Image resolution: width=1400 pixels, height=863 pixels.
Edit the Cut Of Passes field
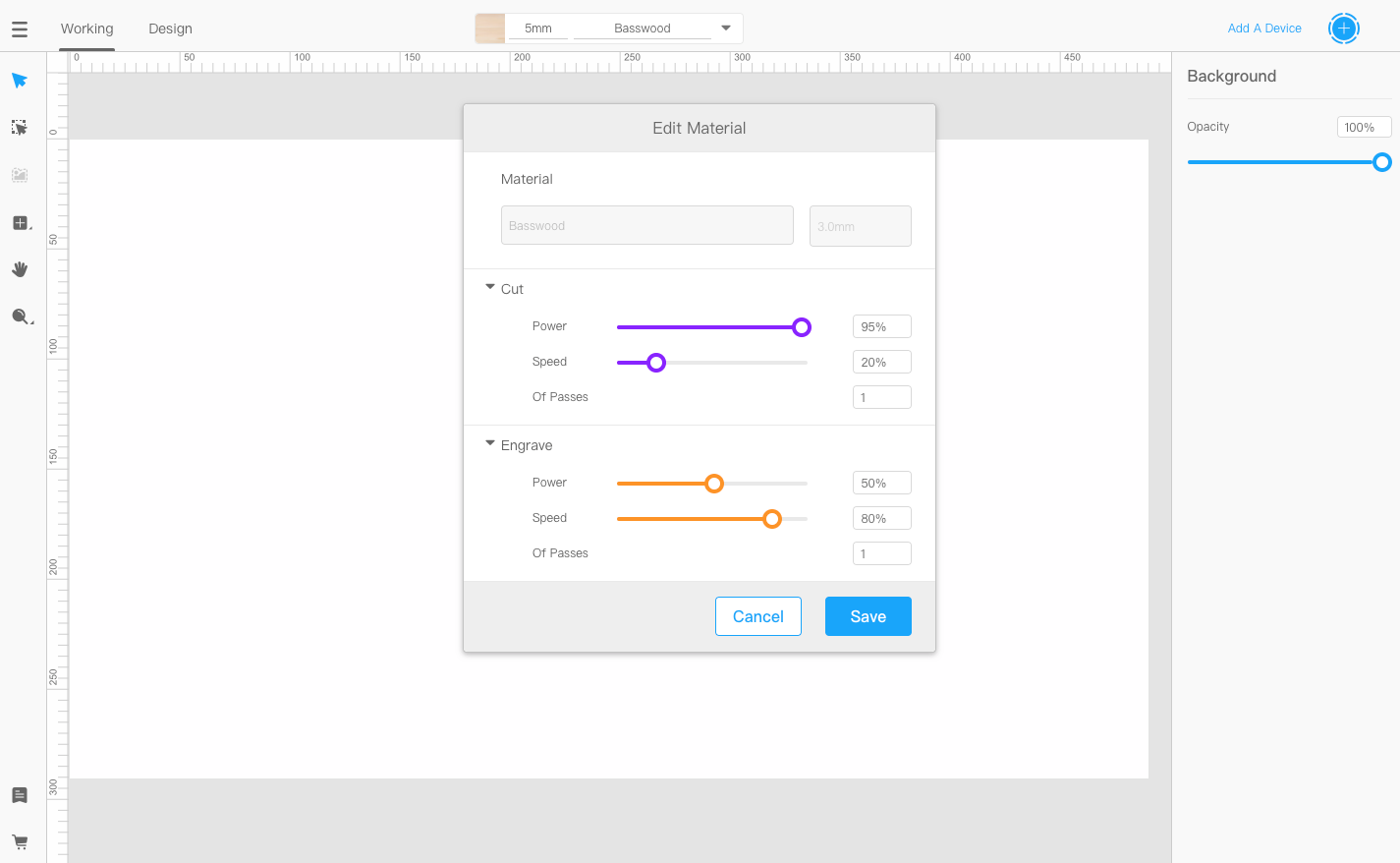tap(882, 397)
